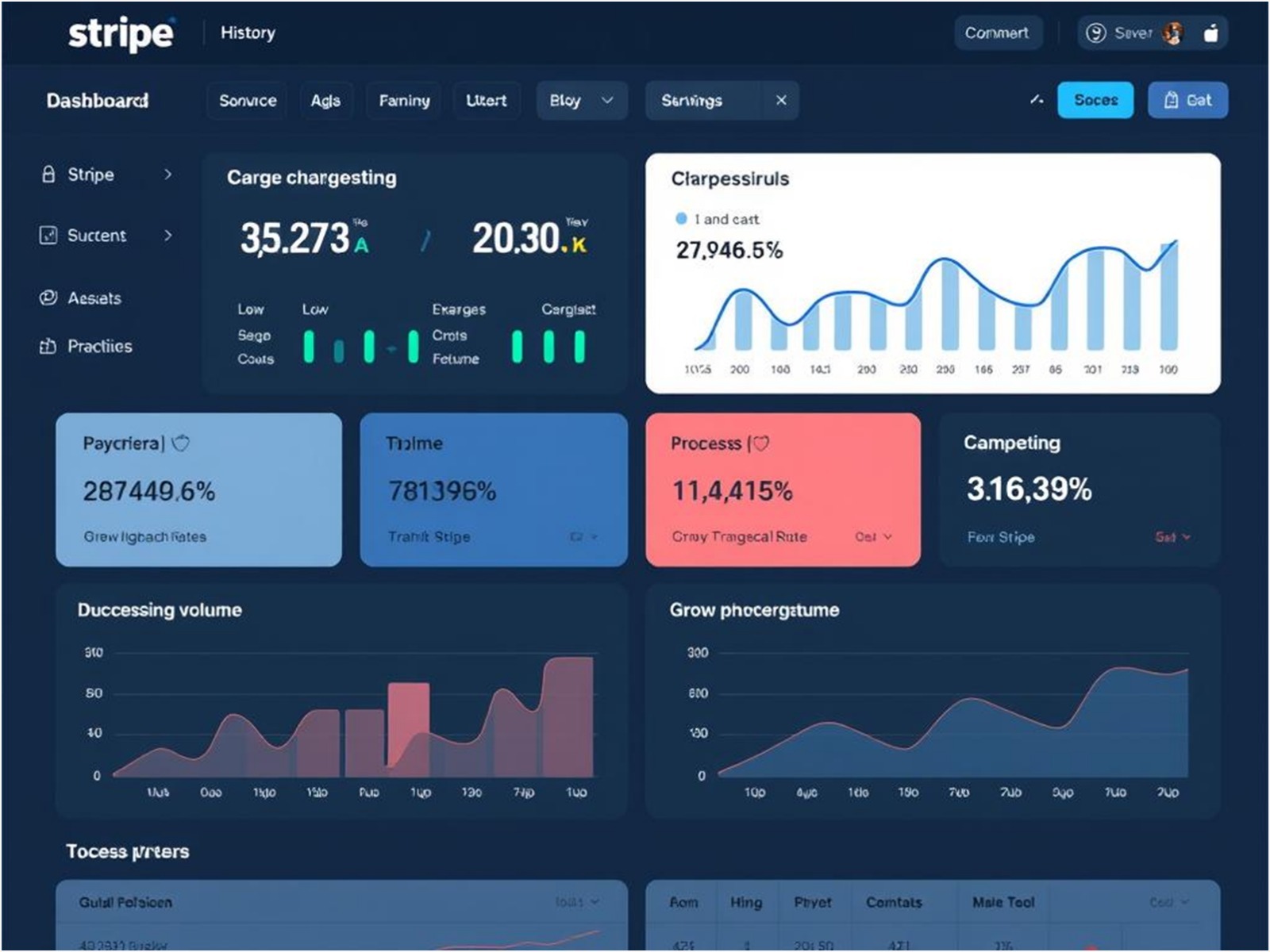The image size is (1270, 952).
Task: Click the heart icon on Process card
Action: 760,443
